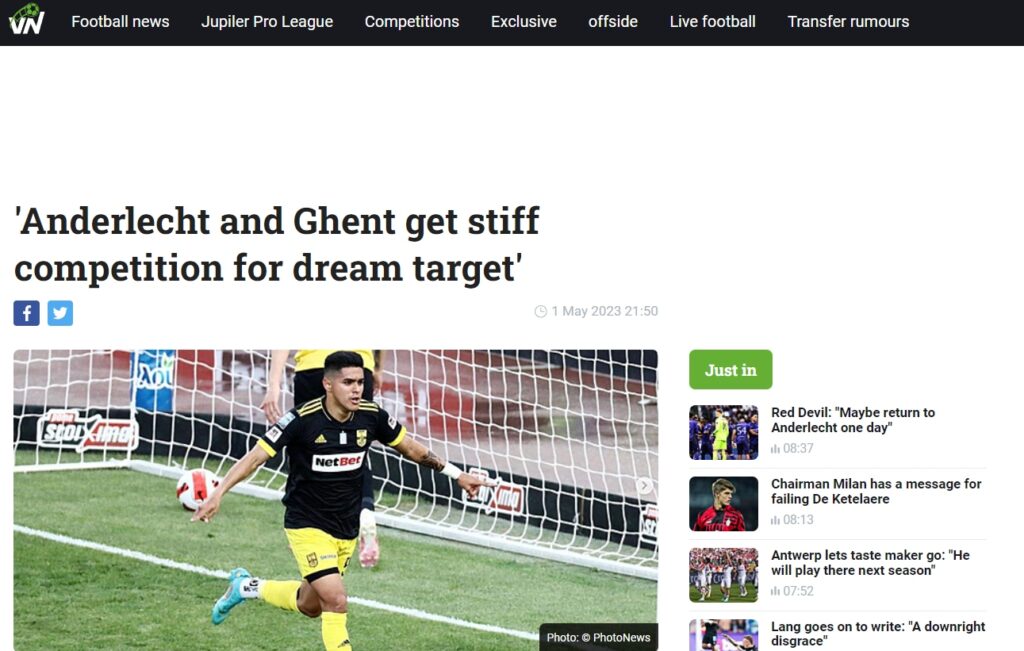This screenshot has width=1024, height=651.
Task: Open the offside section
Action: 613,22
